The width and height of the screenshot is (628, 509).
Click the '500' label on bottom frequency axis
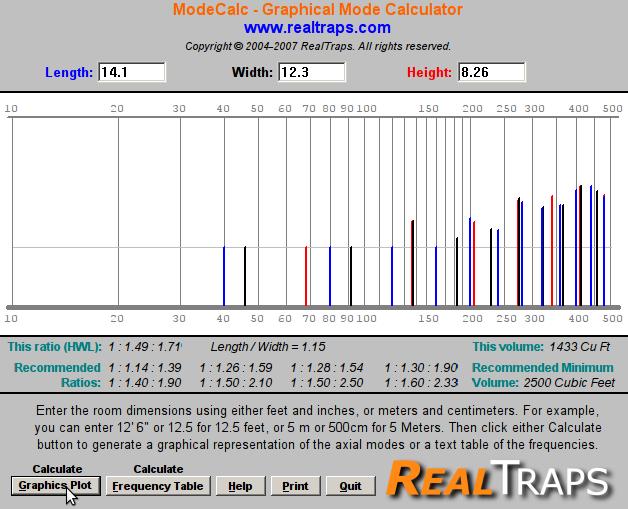click(x=613, y=319)
